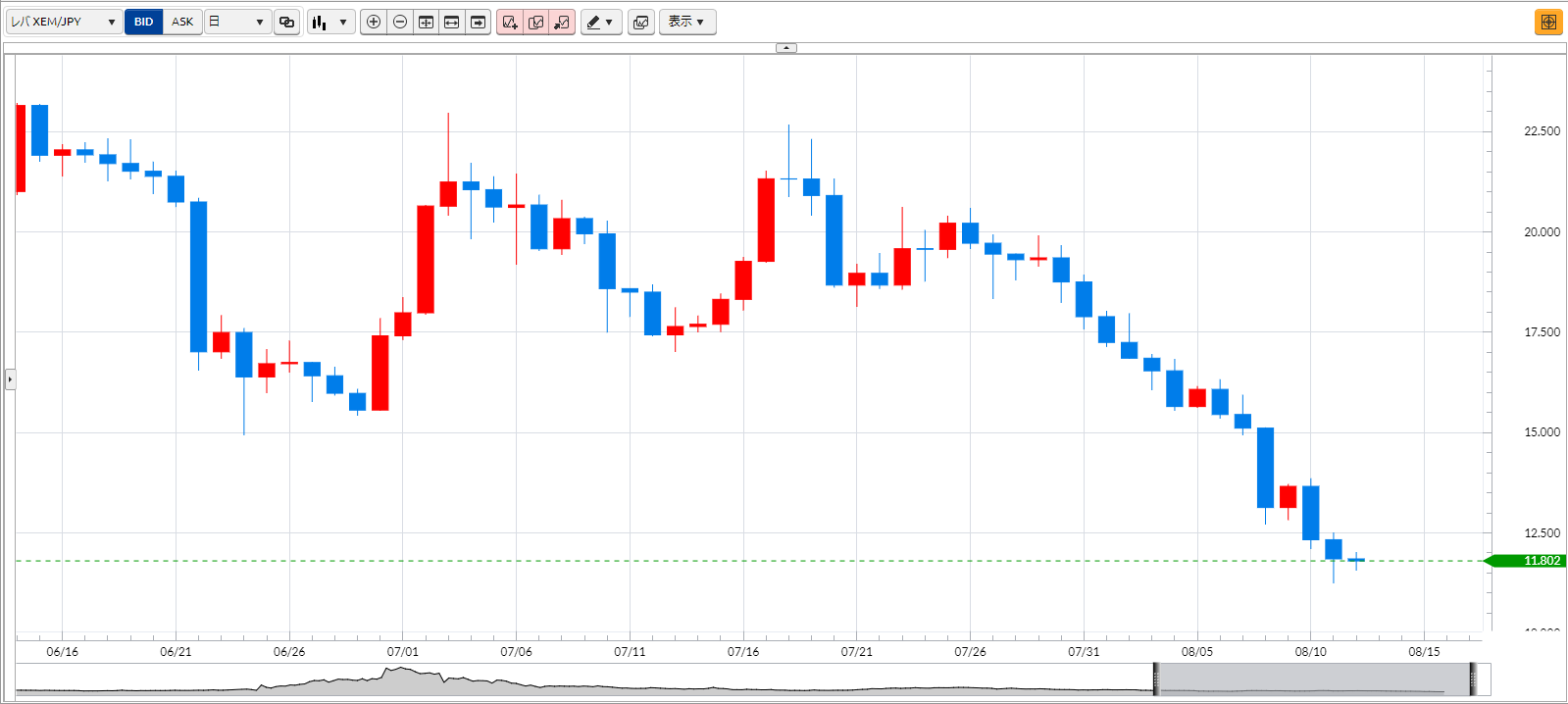Select the BID price toggle

tap(144, 22)
